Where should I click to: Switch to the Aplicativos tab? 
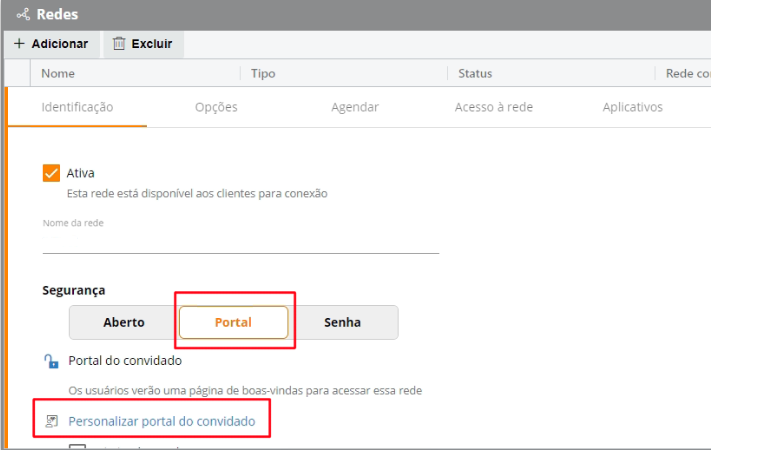click(632, 107)
